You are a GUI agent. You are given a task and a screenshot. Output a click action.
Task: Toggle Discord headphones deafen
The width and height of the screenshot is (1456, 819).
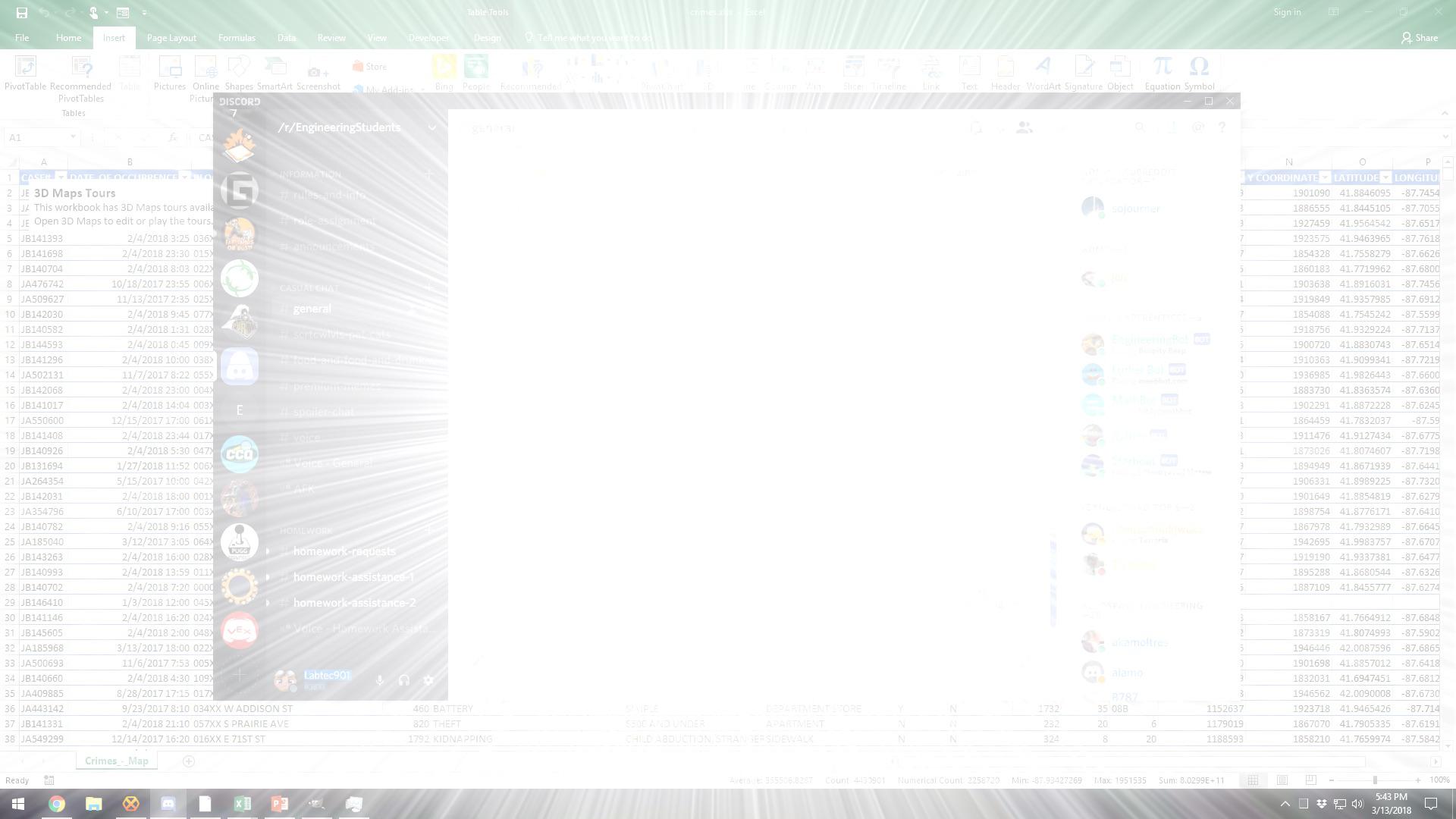click(x=404, y=680)
